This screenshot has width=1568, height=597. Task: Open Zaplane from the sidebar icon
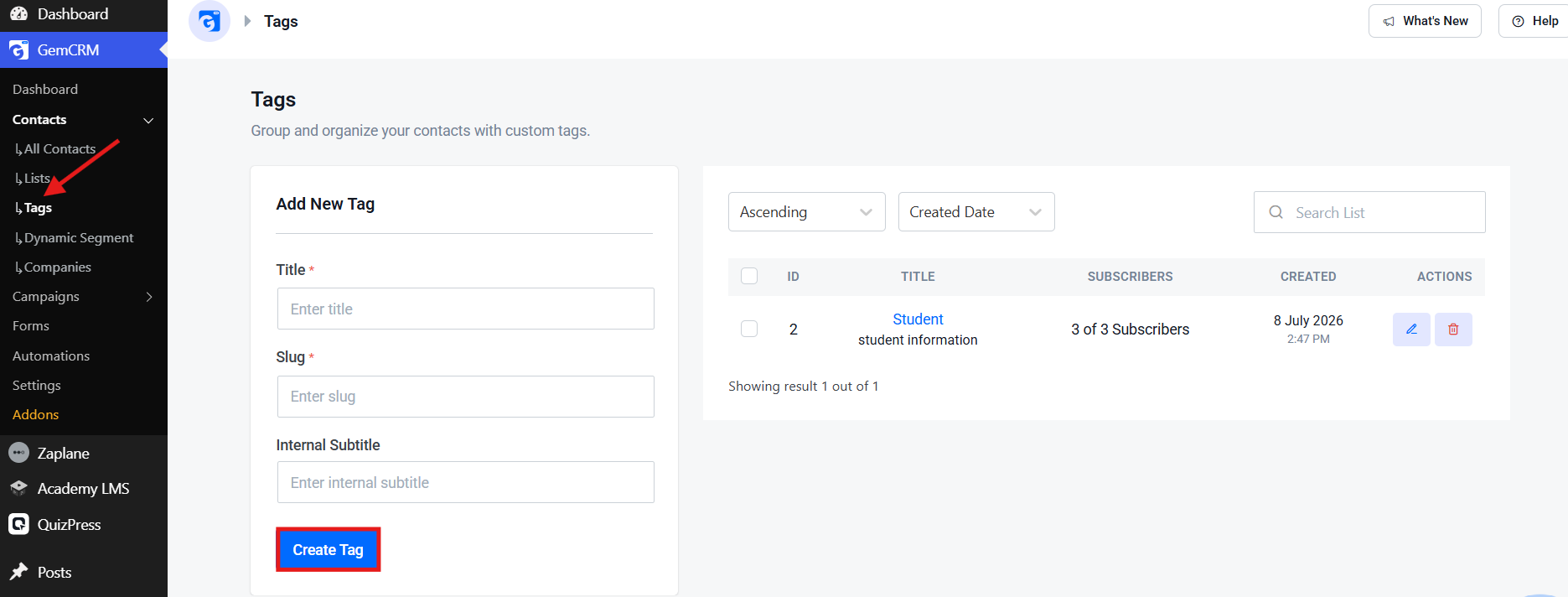pyautogui.click(x=18, y=453)
